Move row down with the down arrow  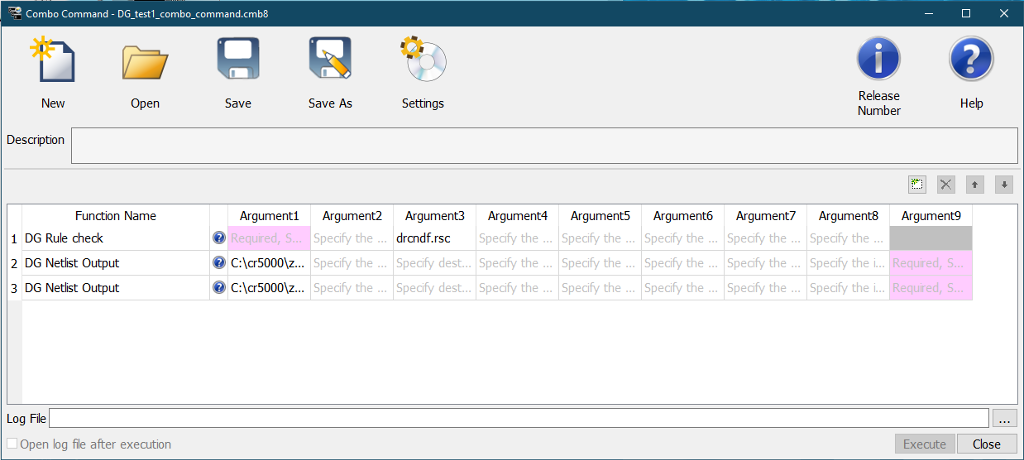(x=1004, y=185)
